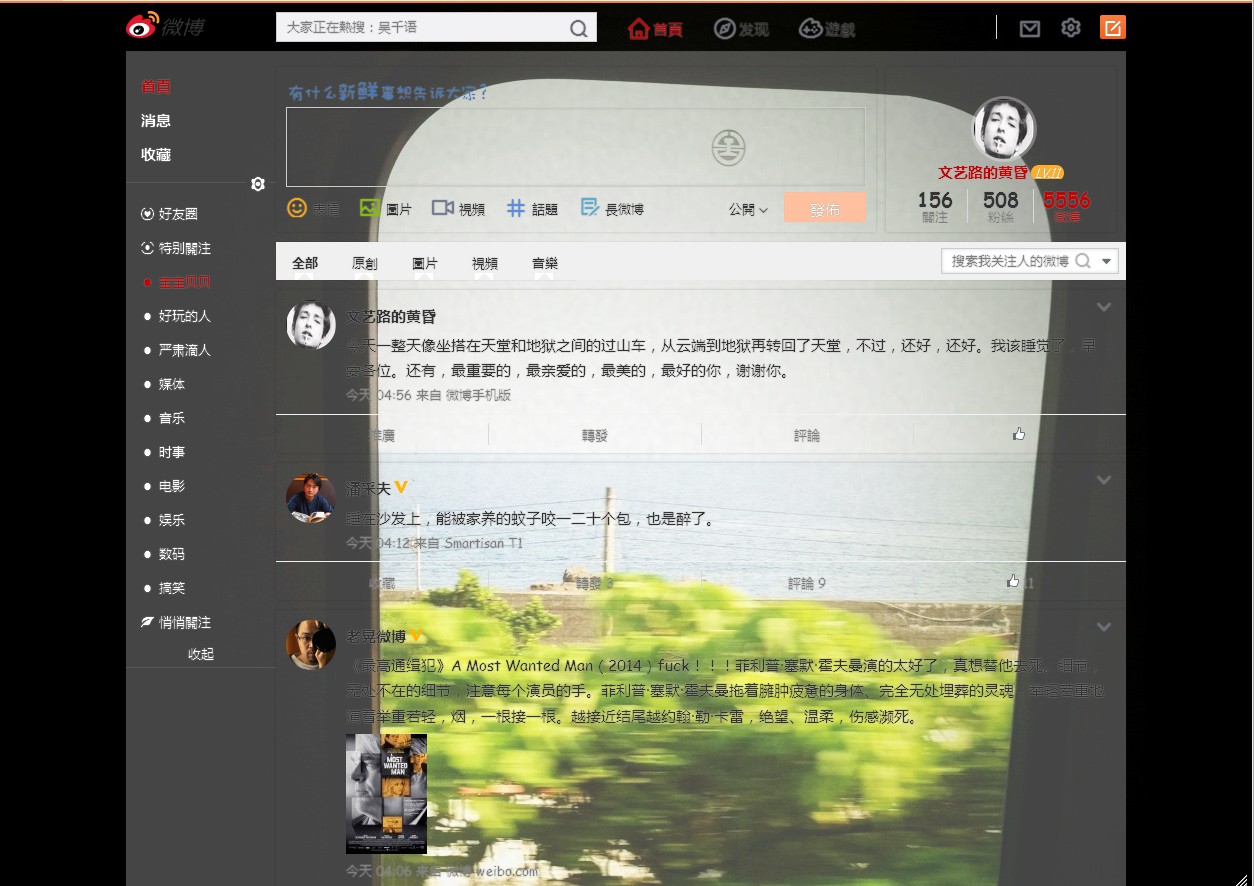This screenshot has width=1254, height=886.
Task: Select 音乐 group in sidebar
Action: (x=172, y=418)
